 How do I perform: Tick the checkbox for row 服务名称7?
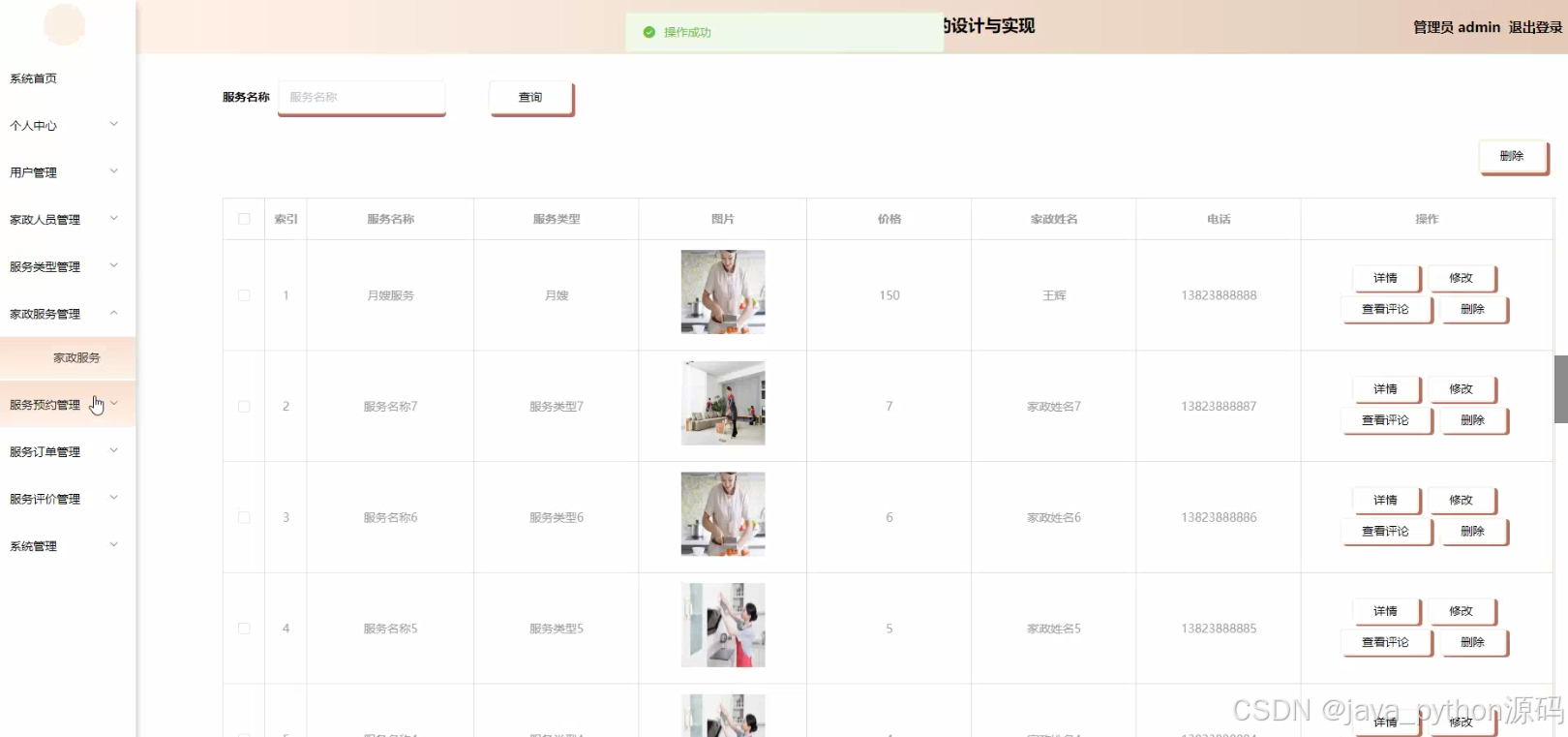(244, 407)
